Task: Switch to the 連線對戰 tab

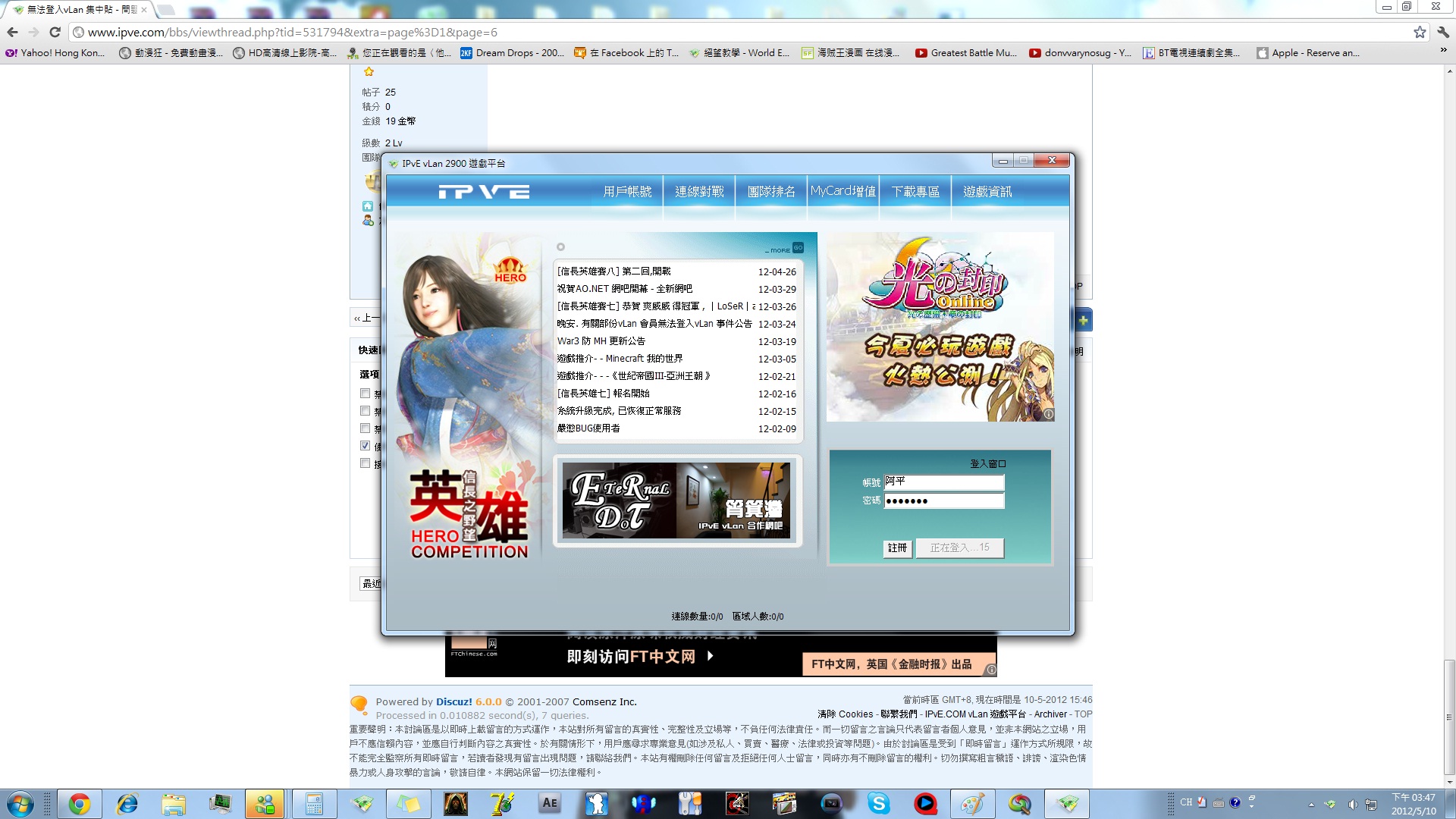Action: coord(699,192)
